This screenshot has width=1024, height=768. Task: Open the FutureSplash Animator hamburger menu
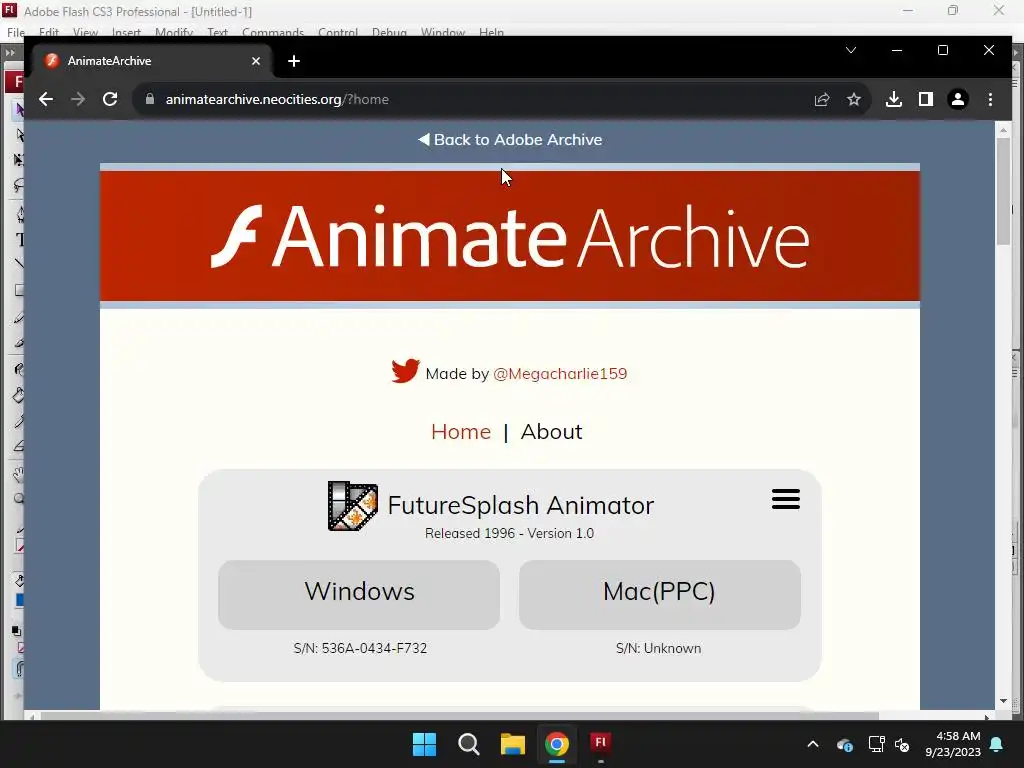(x=786, y=499)
